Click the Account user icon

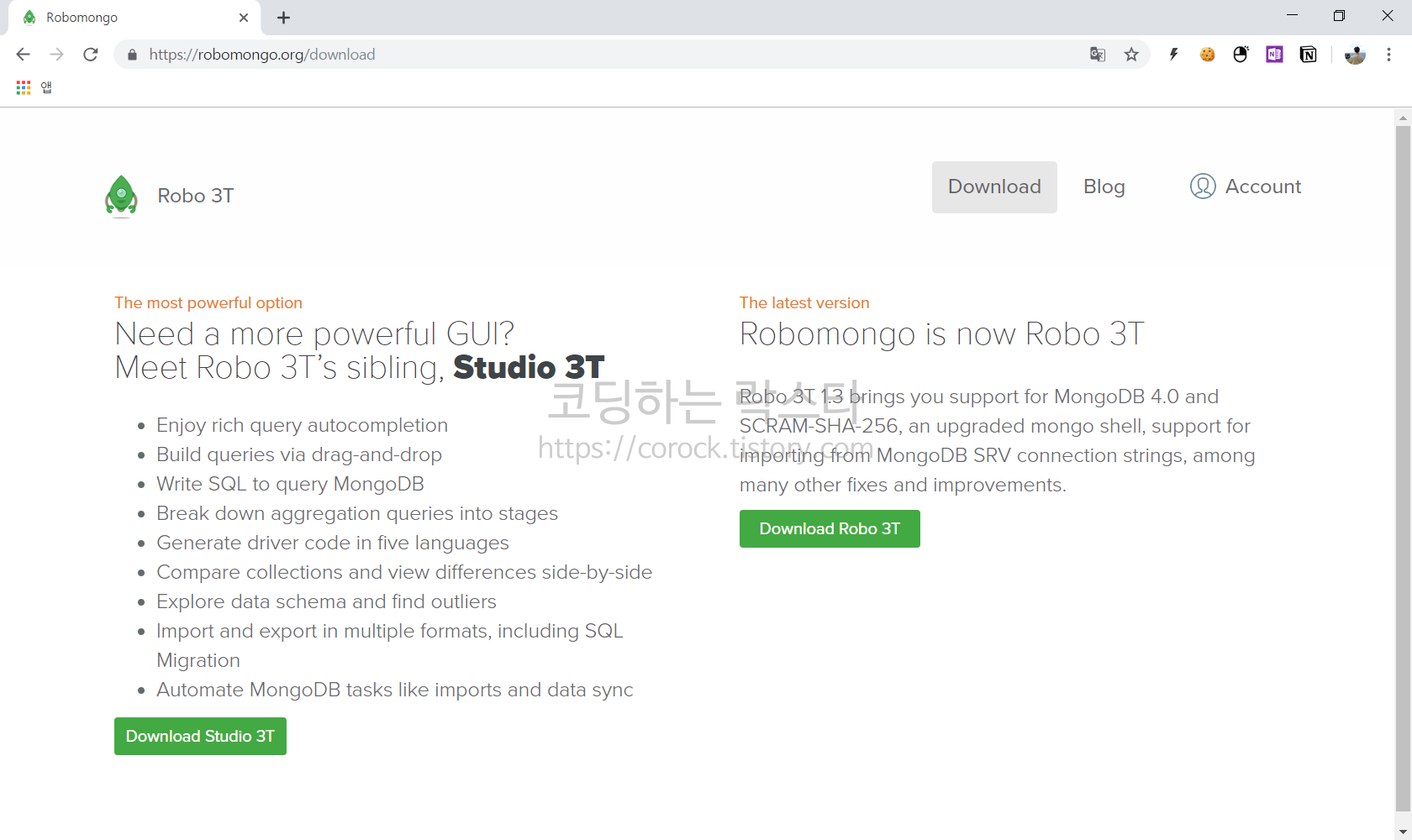click(x=1203, y=186)
